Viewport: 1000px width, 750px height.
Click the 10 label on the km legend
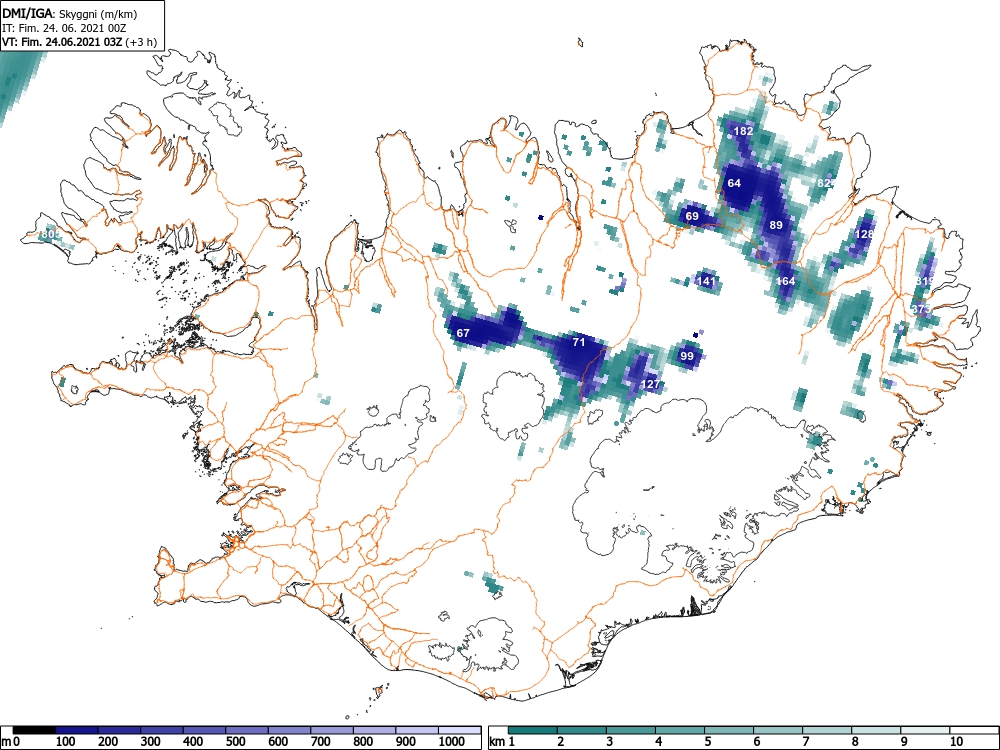956,742
